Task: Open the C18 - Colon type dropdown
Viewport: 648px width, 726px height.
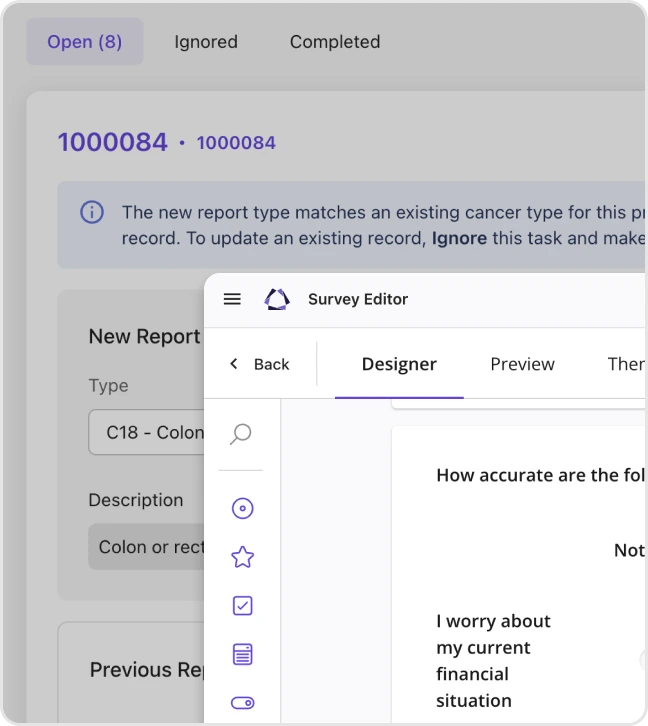Action: point(146,432)
